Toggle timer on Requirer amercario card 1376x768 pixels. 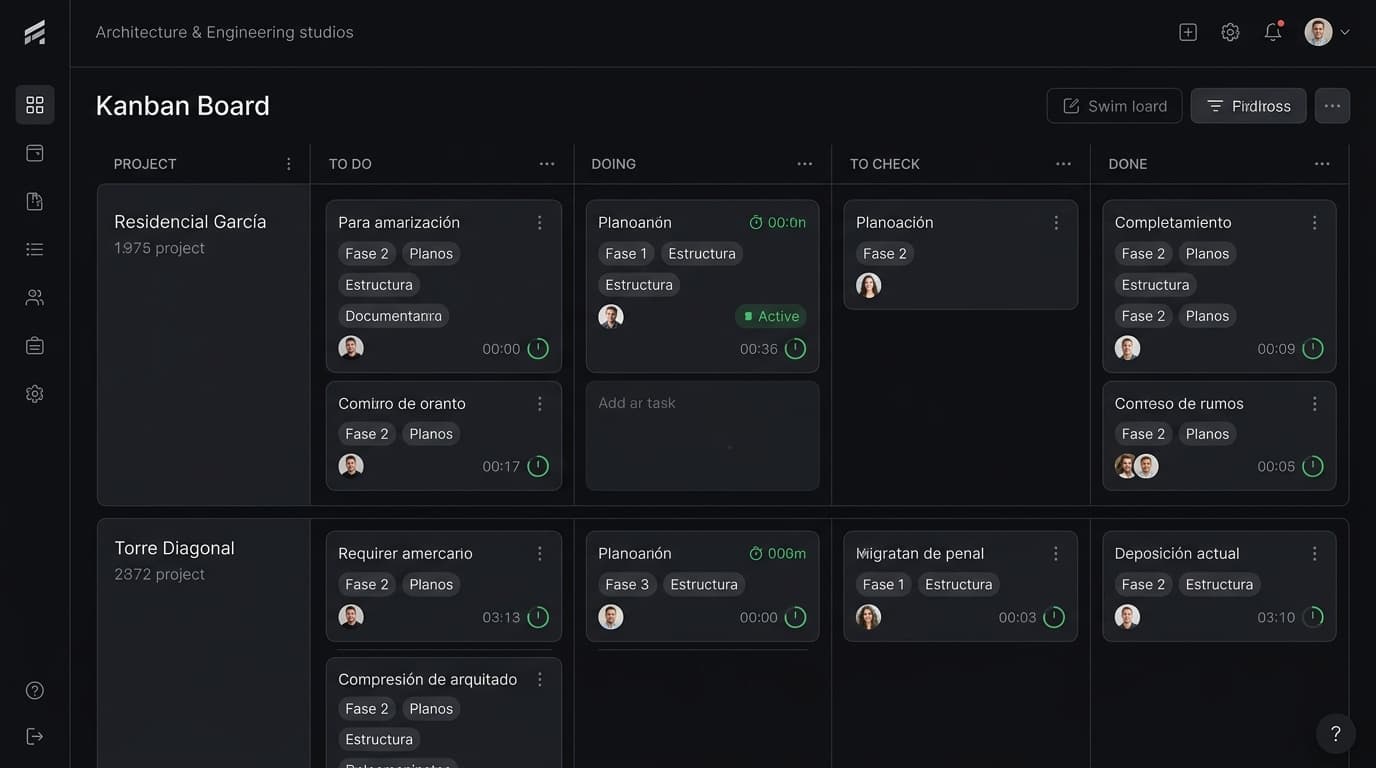pos(538,617)
